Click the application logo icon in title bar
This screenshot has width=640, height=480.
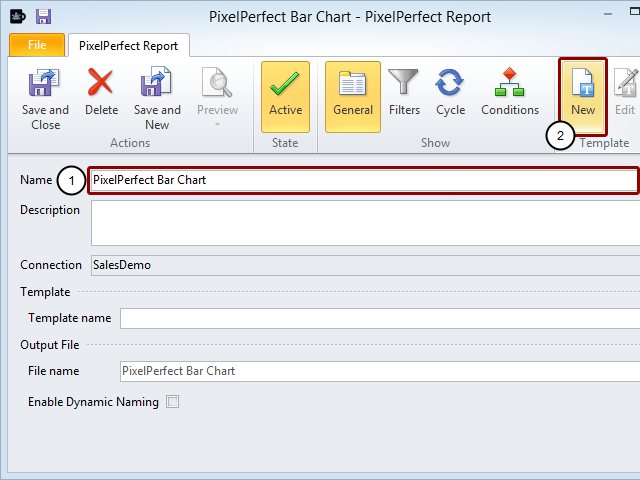coord(18,17)
